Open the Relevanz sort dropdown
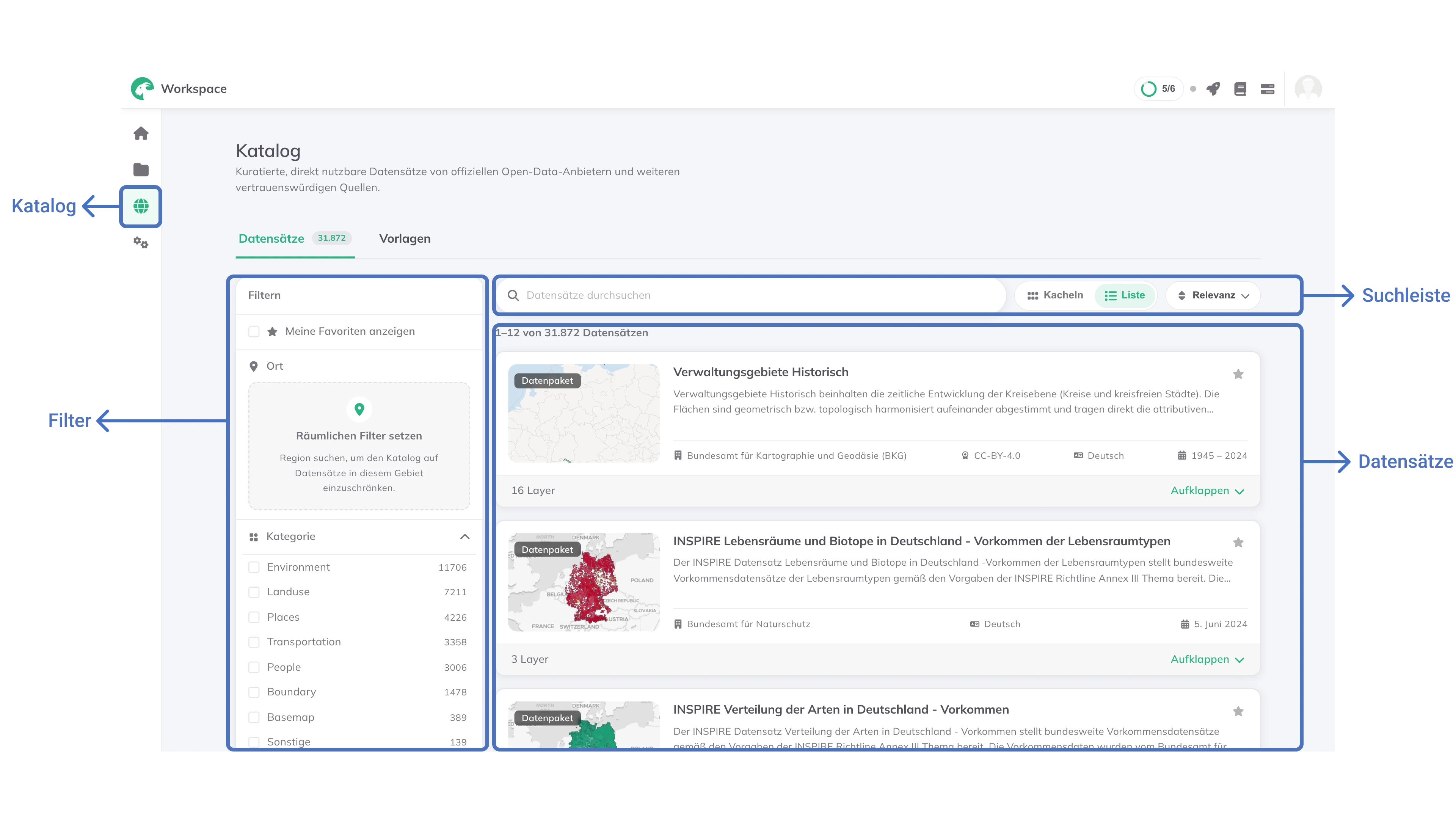Viewport: 1456px width, 819px height. 1213,296
